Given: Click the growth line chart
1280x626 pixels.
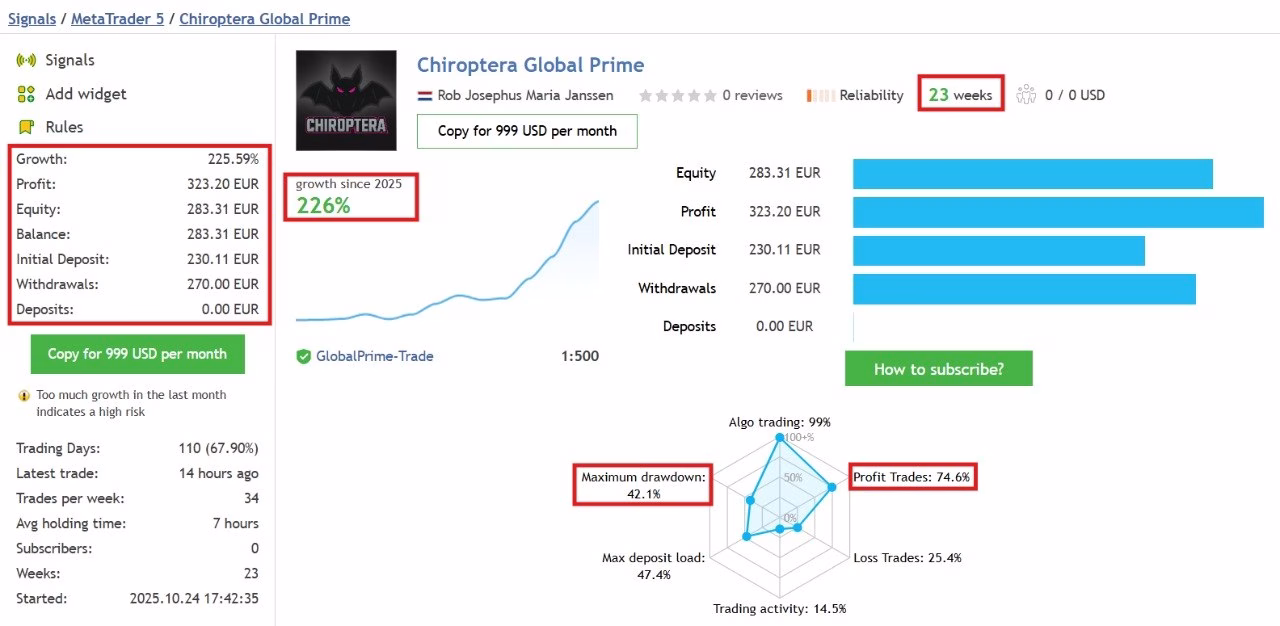Looking at the screenshot, I should point(447,261).
